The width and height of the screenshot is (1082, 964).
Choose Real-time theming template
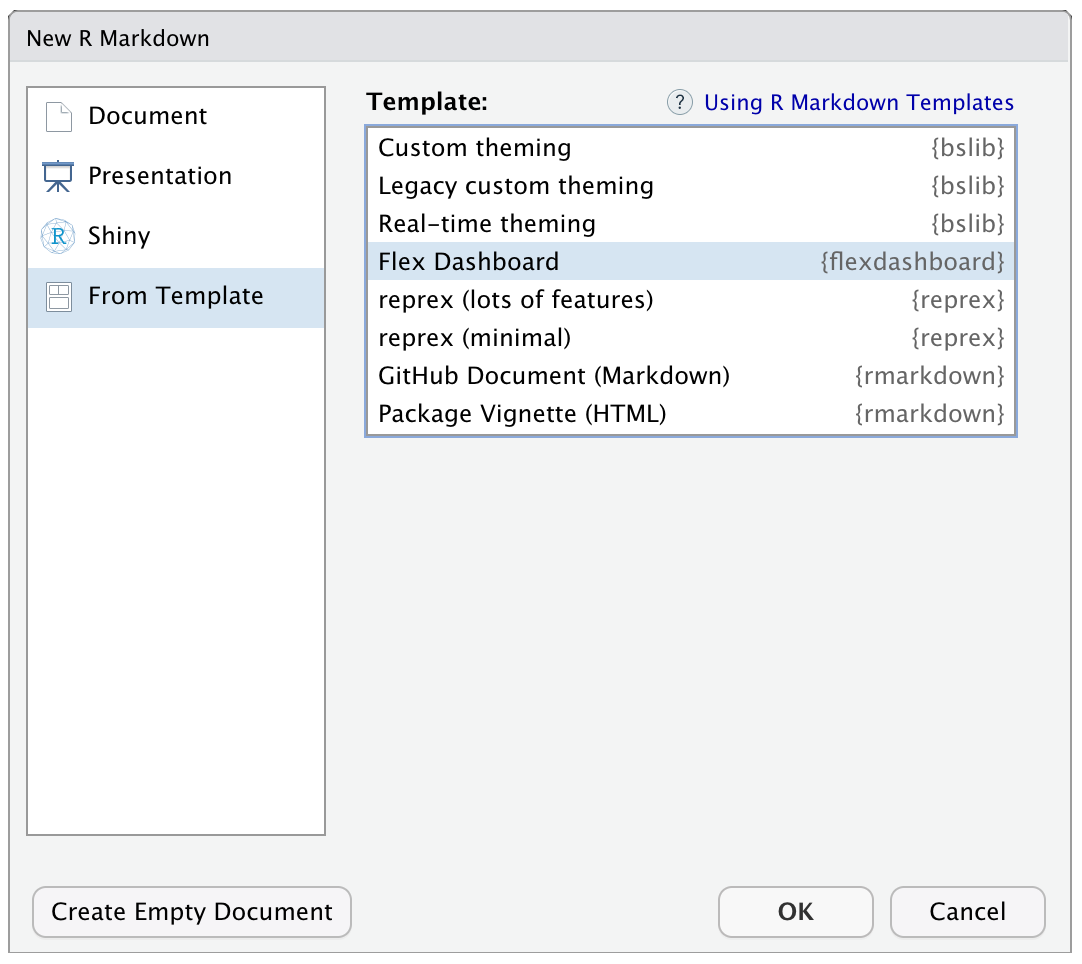tap(691, 224)
